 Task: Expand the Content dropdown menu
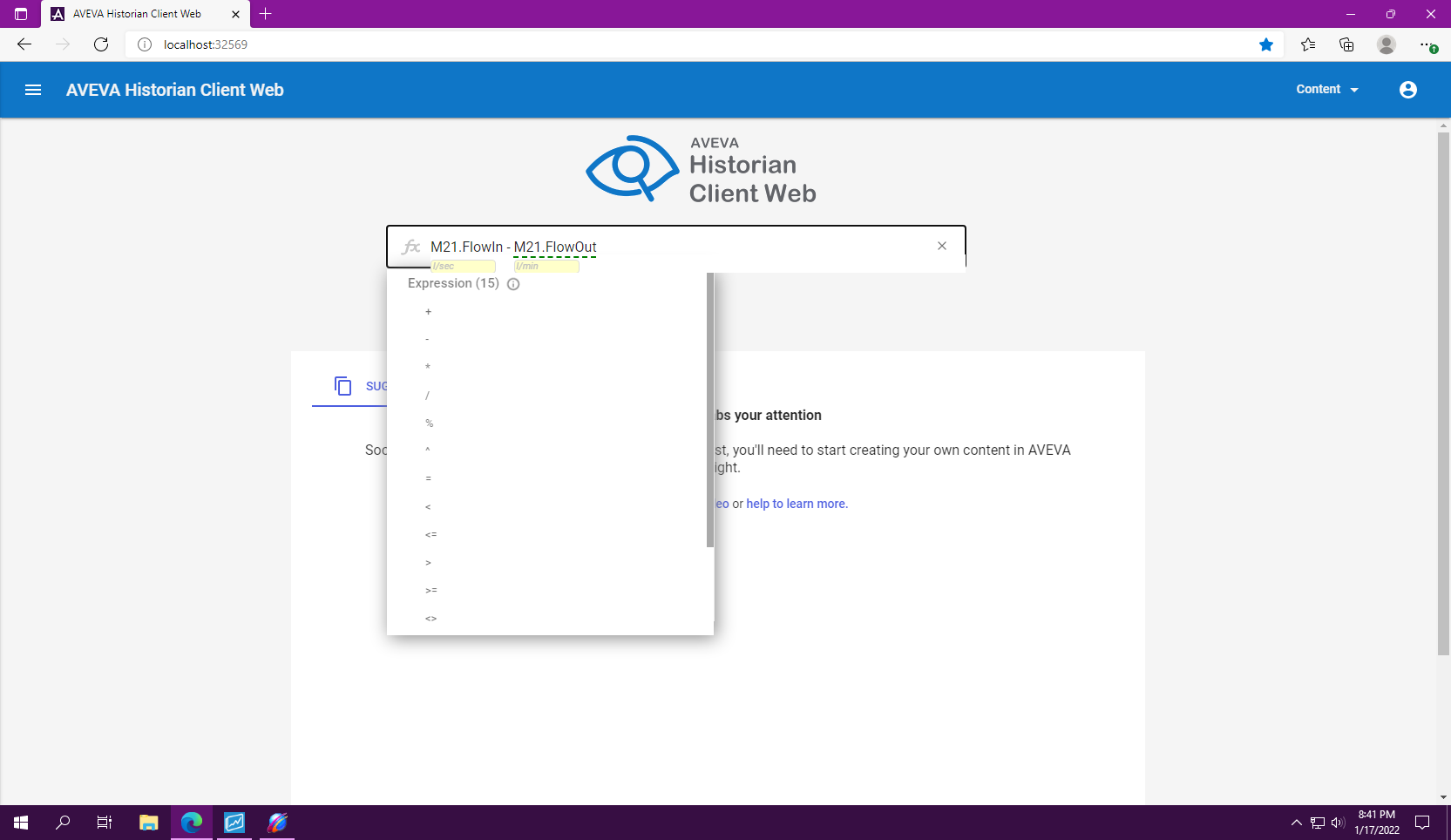pyautogui.click(x=1326, y=90)
